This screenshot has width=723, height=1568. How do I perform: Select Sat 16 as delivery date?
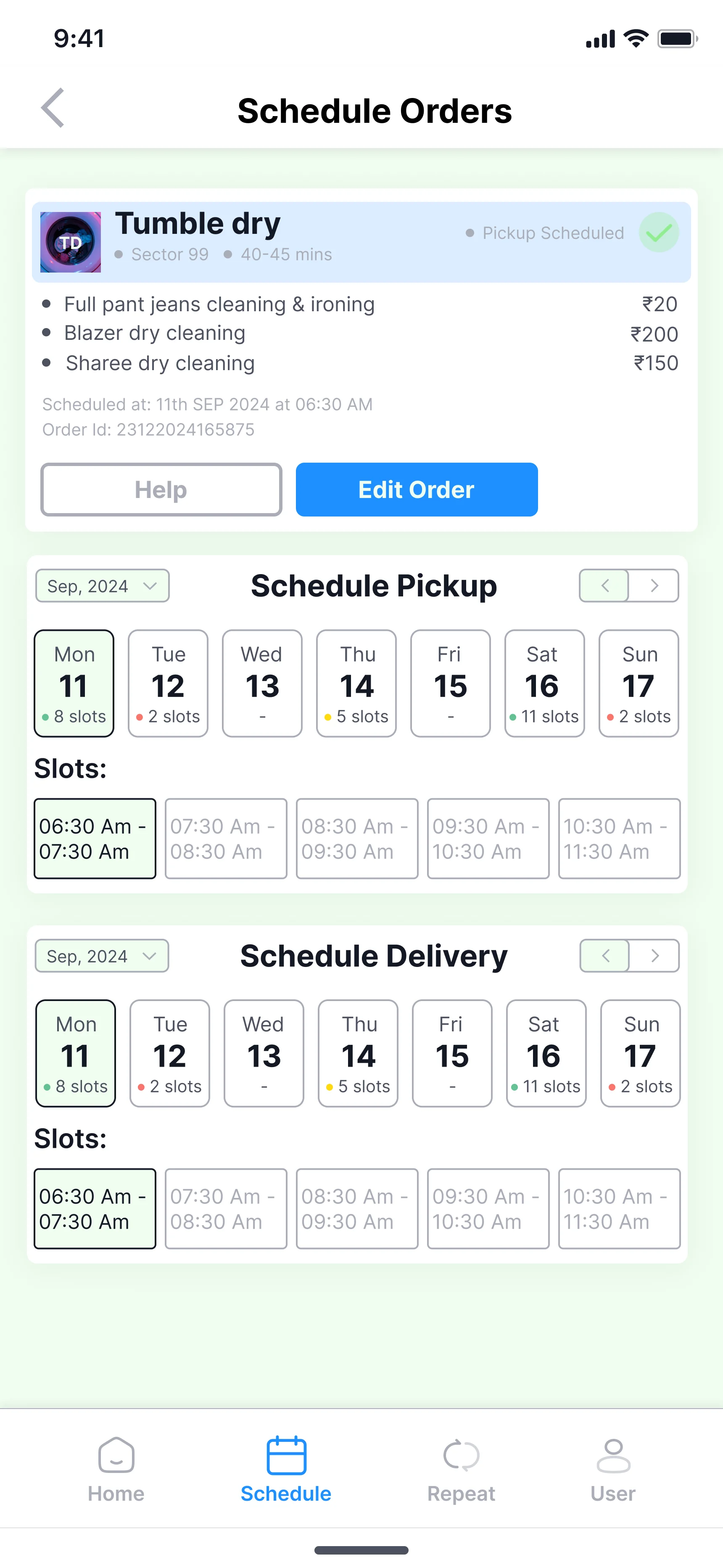tap(546, 1054)
